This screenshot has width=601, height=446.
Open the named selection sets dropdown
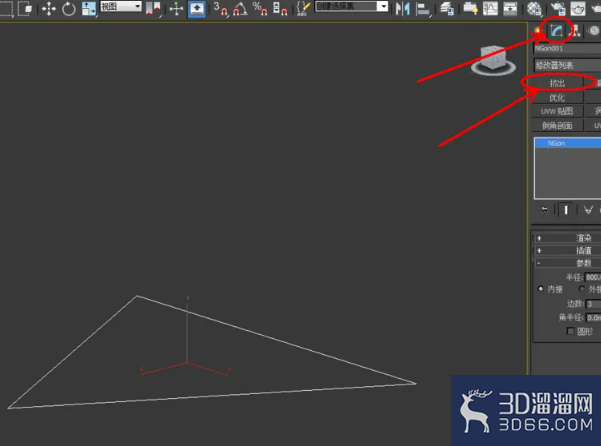coord(351,7)
